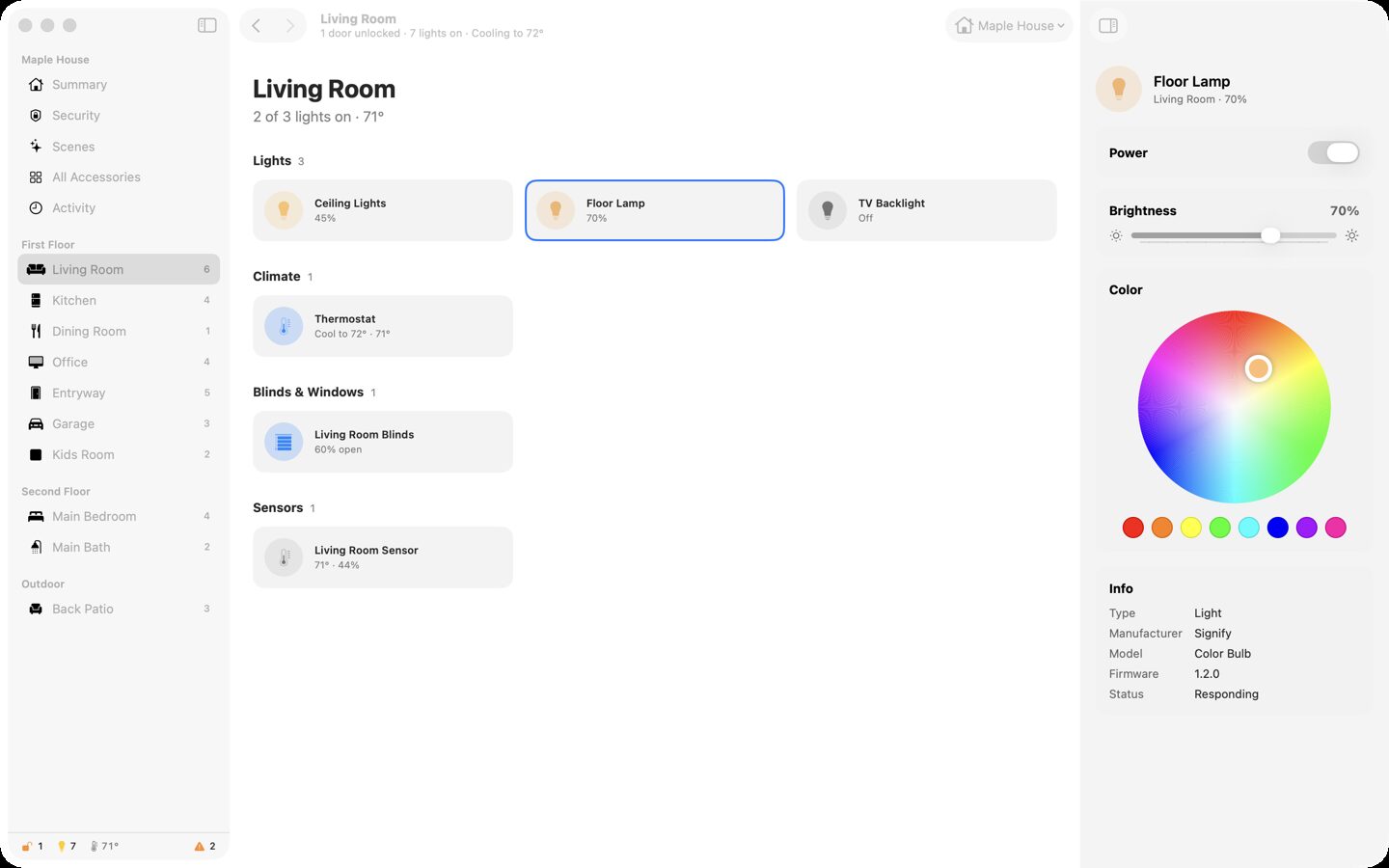The height and width of the screenshot is (868, 1389).
Task: Choose the red color swatch
Action: [1133, 528]
